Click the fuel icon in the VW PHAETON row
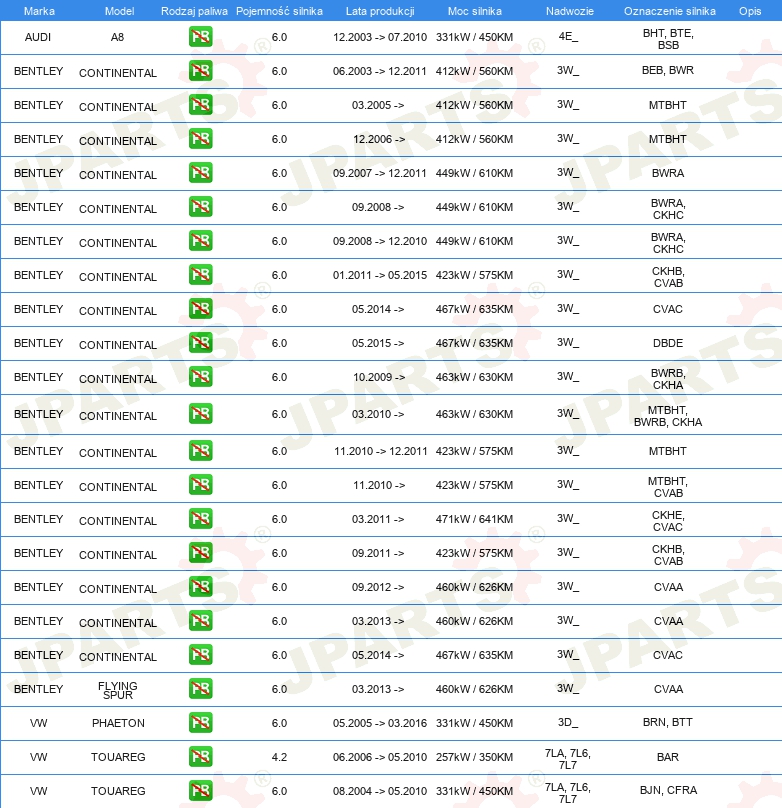The image size is (782, 808). tap(200, 723)
